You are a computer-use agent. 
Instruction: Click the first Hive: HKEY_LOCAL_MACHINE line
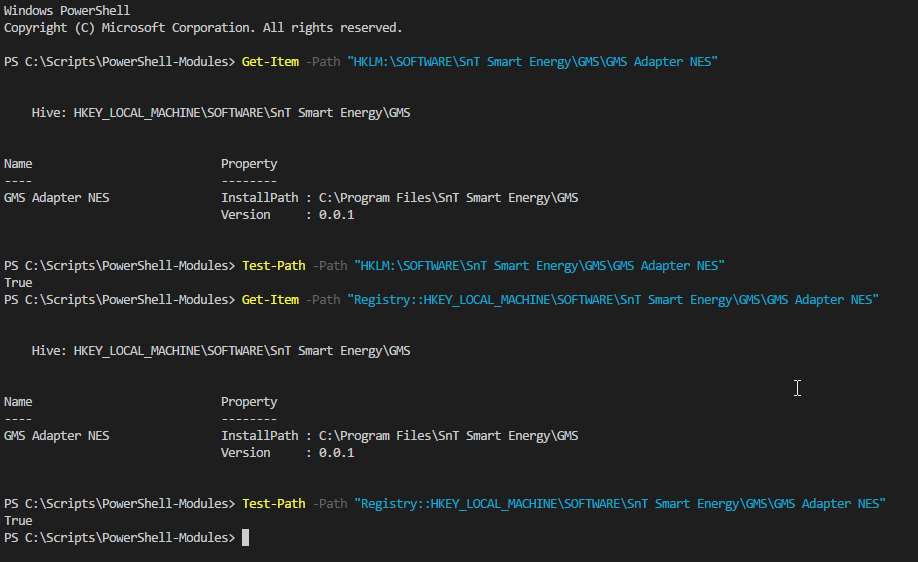click(x=221, y=112)
